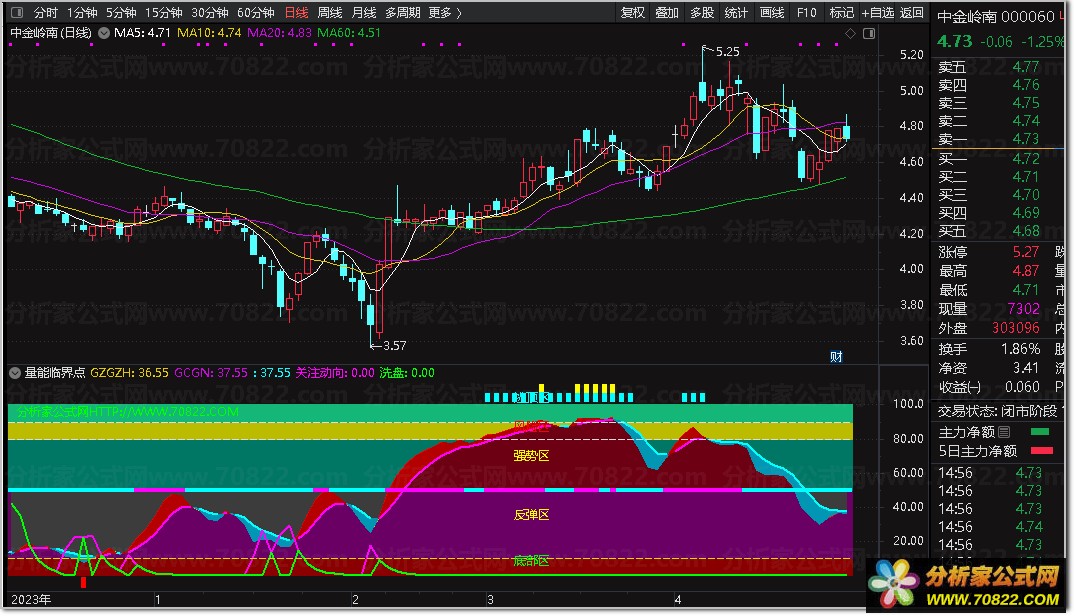Viewport: 1076px width, 616px height.
Task: Click the diamond icon above chart
Action: (850, 34)
